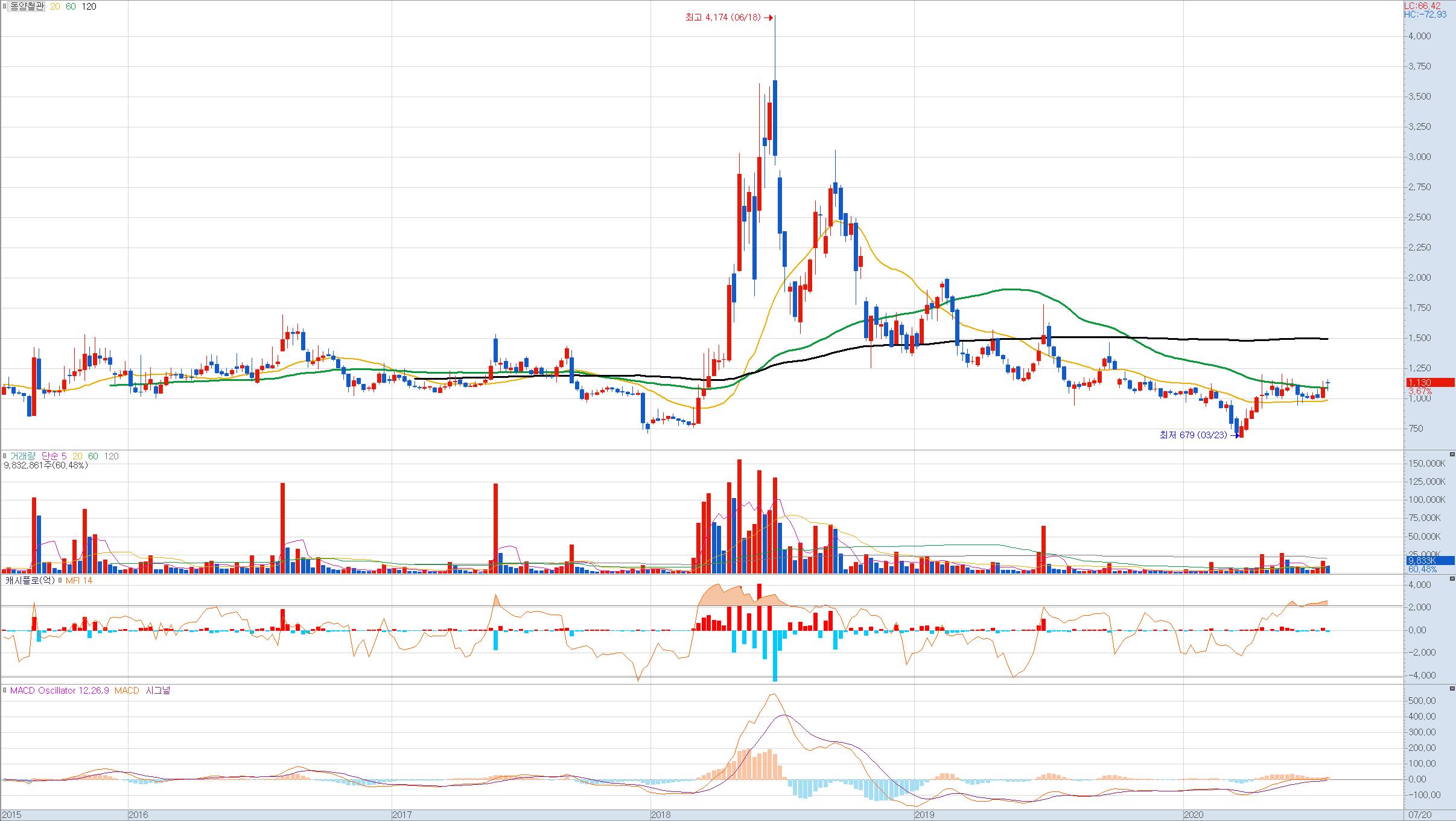
Task: Close the volume indicator panel
Action: (x=1452, y=454)
